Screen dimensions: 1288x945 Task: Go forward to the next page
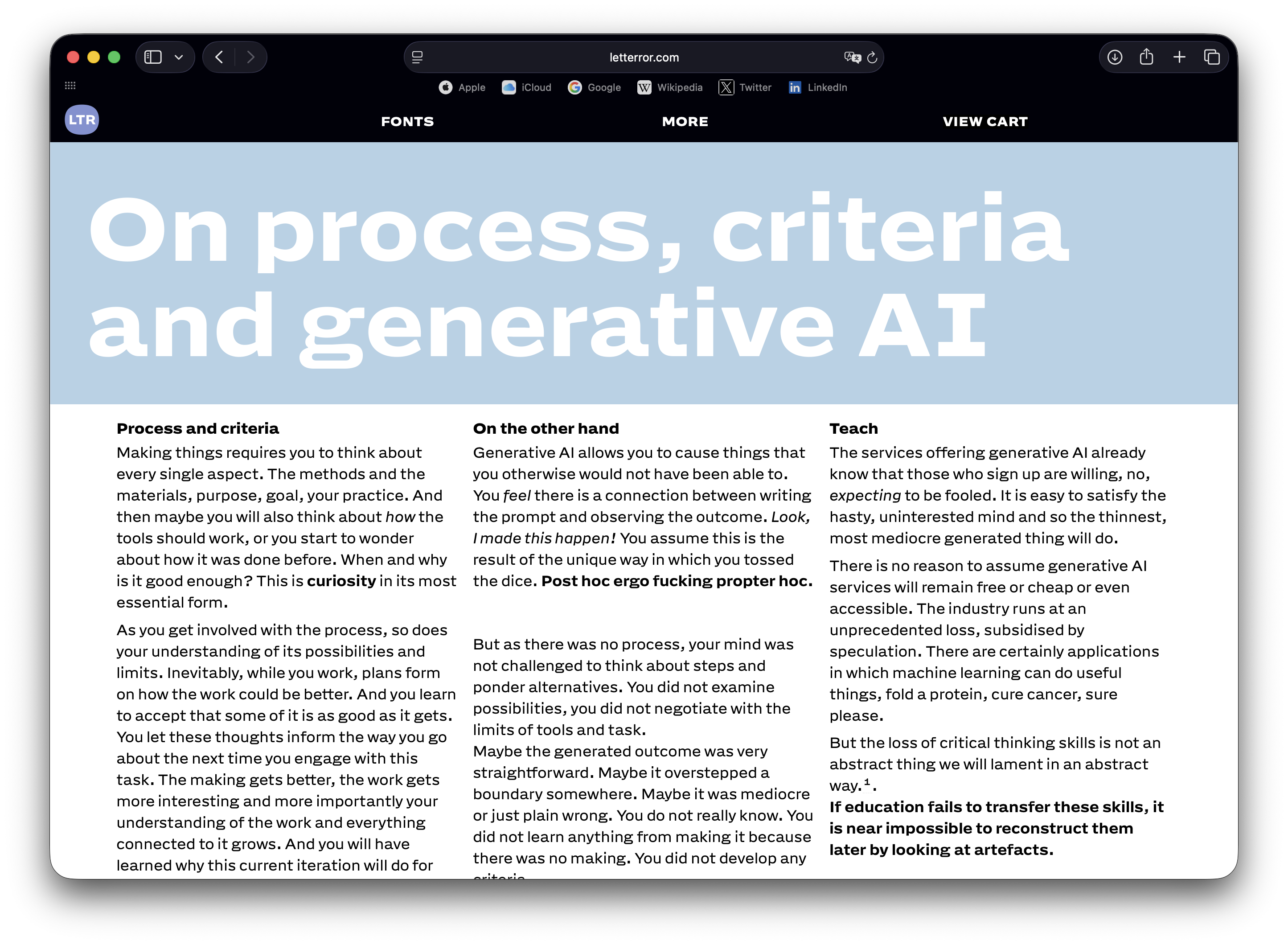pos(250,57)
